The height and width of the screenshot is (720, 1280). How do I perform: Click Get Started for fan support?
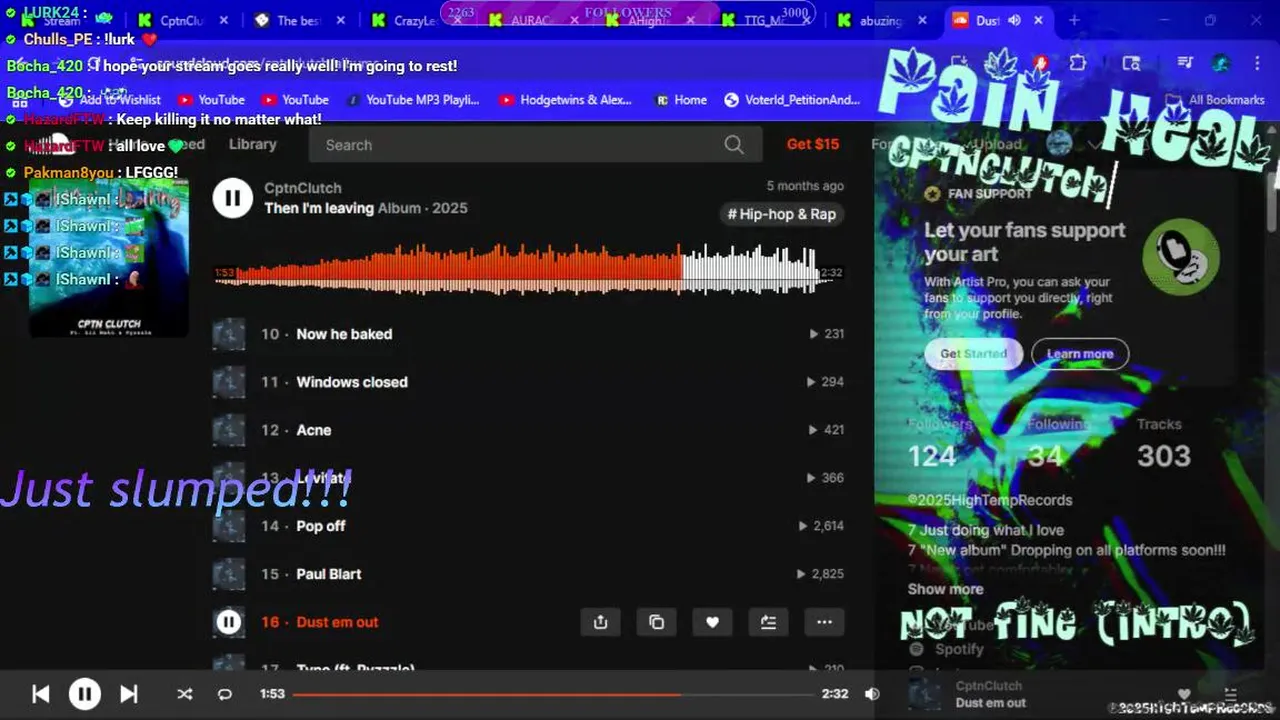(973, 353)
